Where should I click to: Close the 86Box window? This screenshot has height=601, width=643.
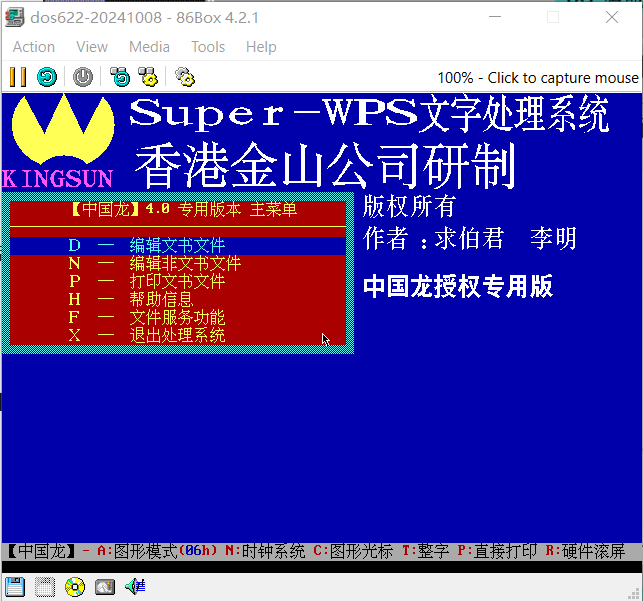[612, 17]
